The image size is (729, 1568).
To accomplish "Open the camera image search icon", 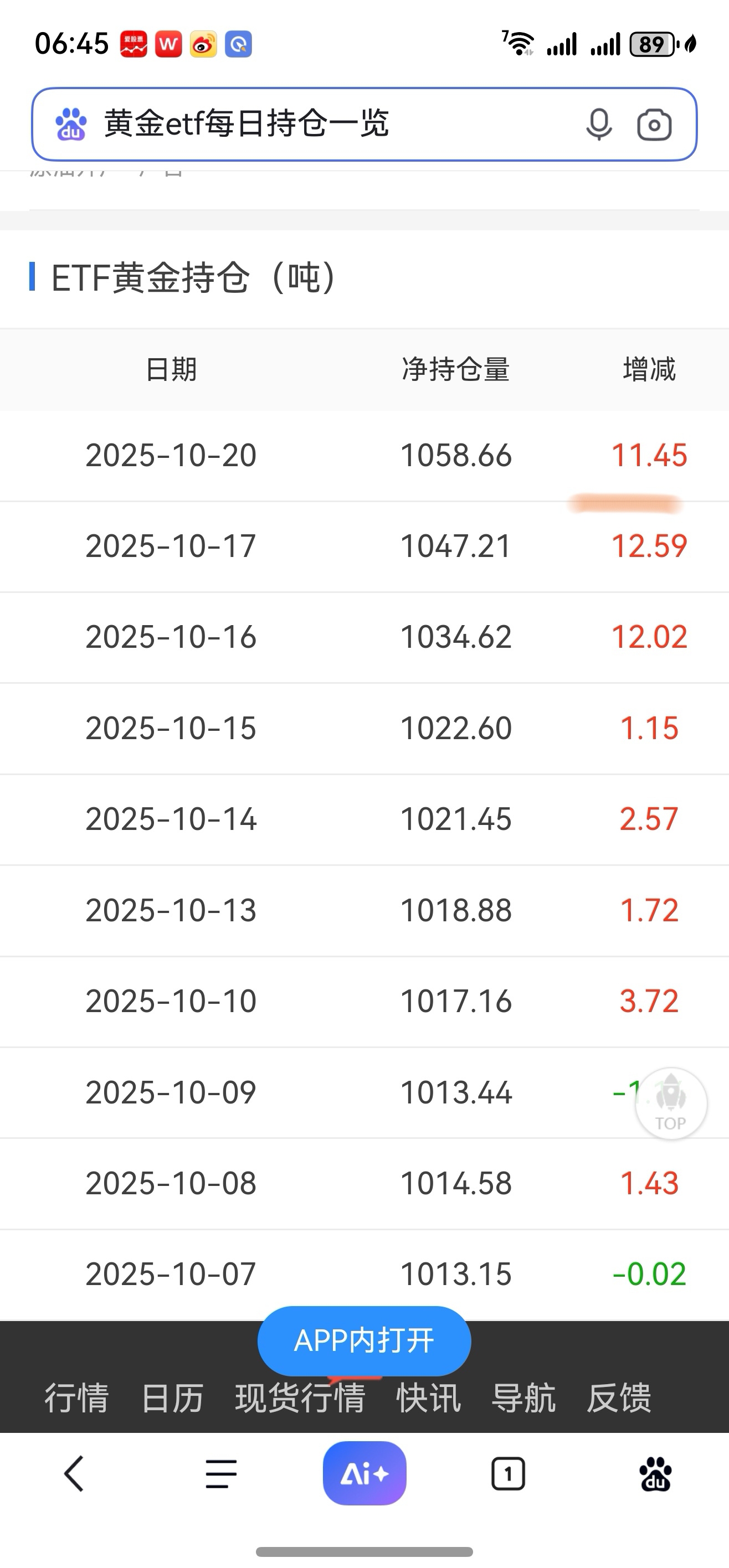I will (x=654, y=125).
